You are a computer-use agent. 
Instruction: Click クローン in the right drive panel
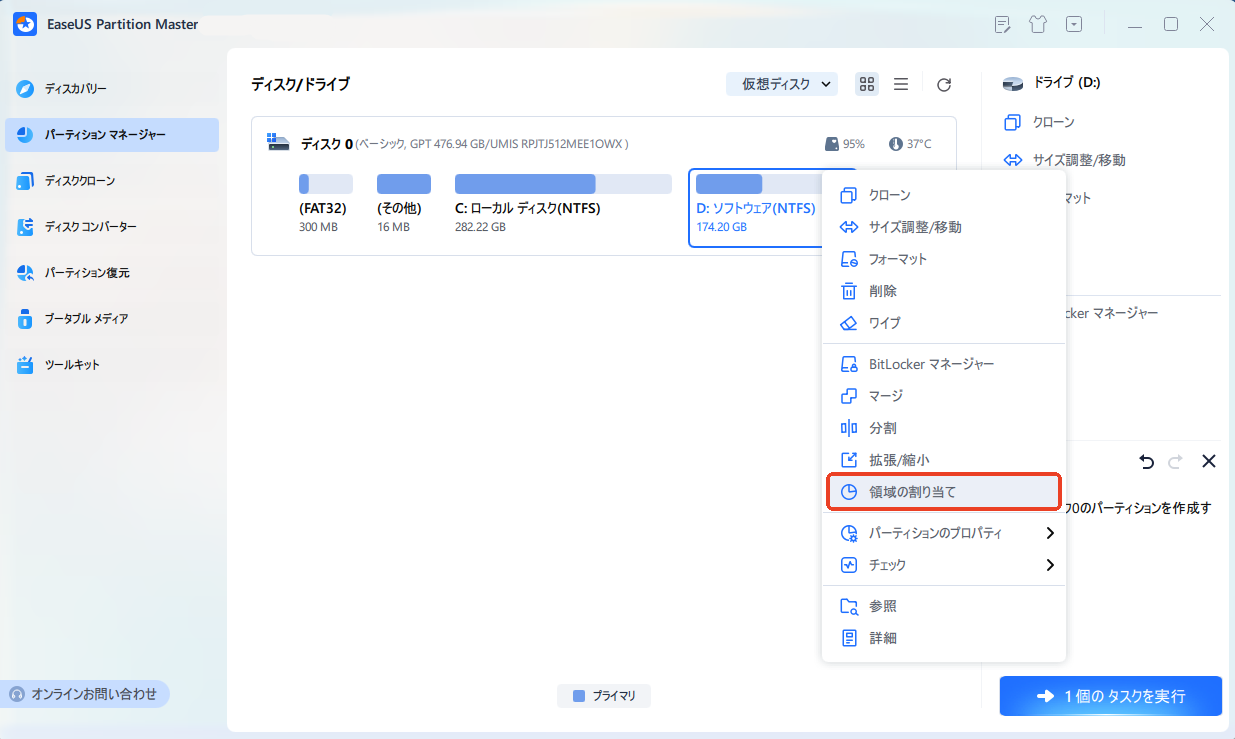coord(1040,122)
